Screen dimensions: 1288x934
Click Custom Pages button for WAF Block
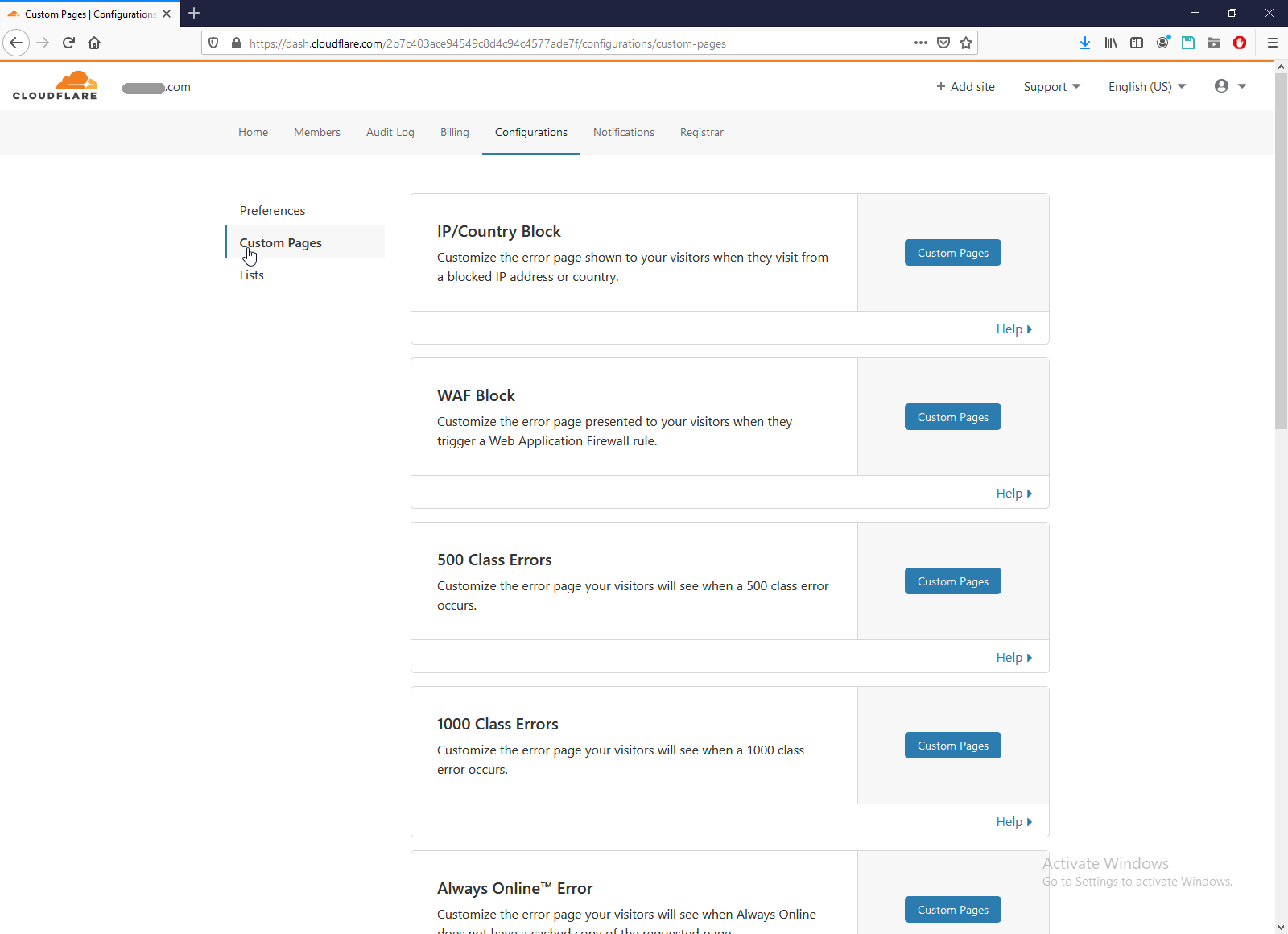pyautogui.click(x=953, y=417)
